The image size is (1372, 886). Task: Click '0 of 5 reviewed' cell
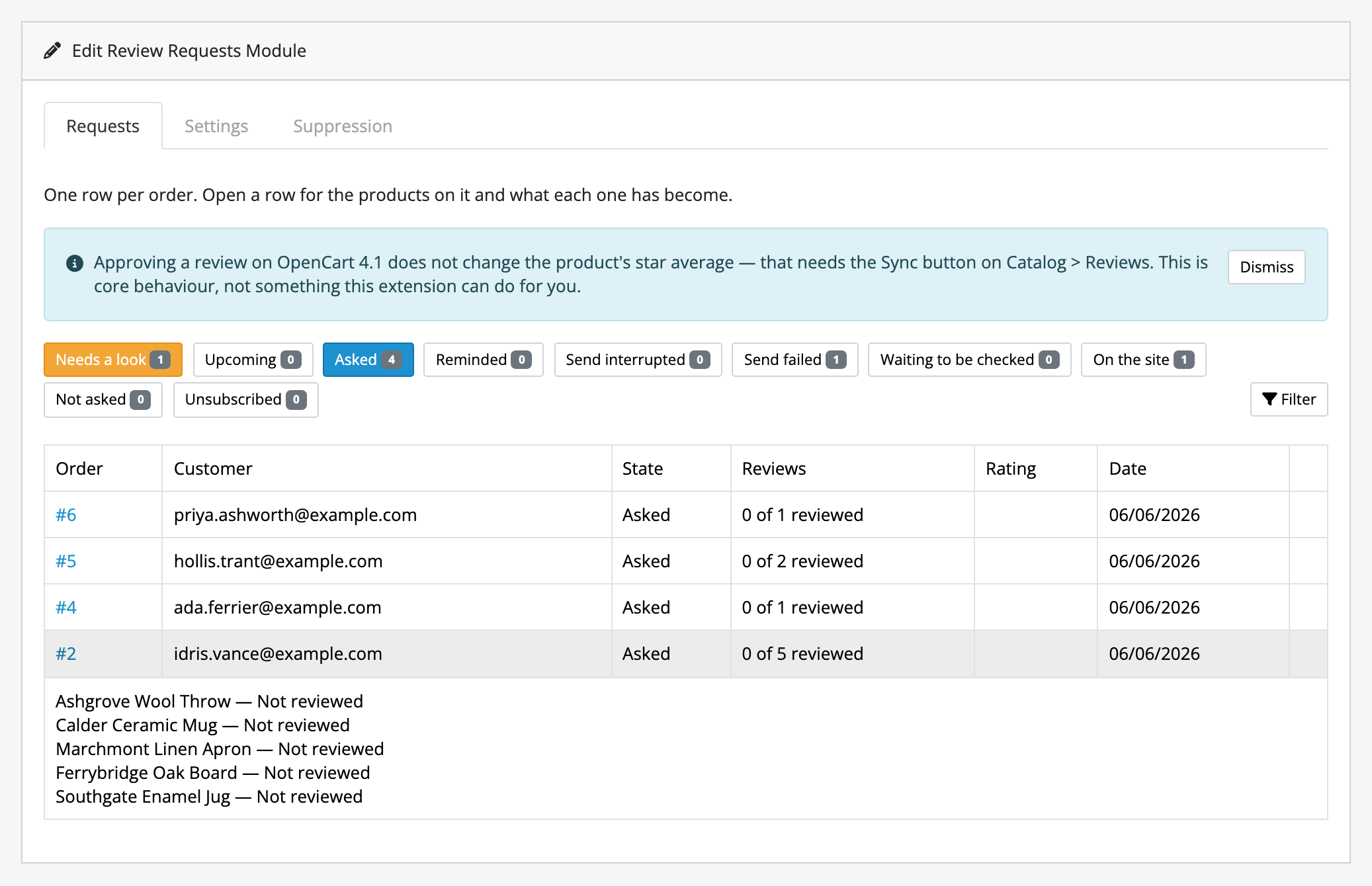point(852,653)
